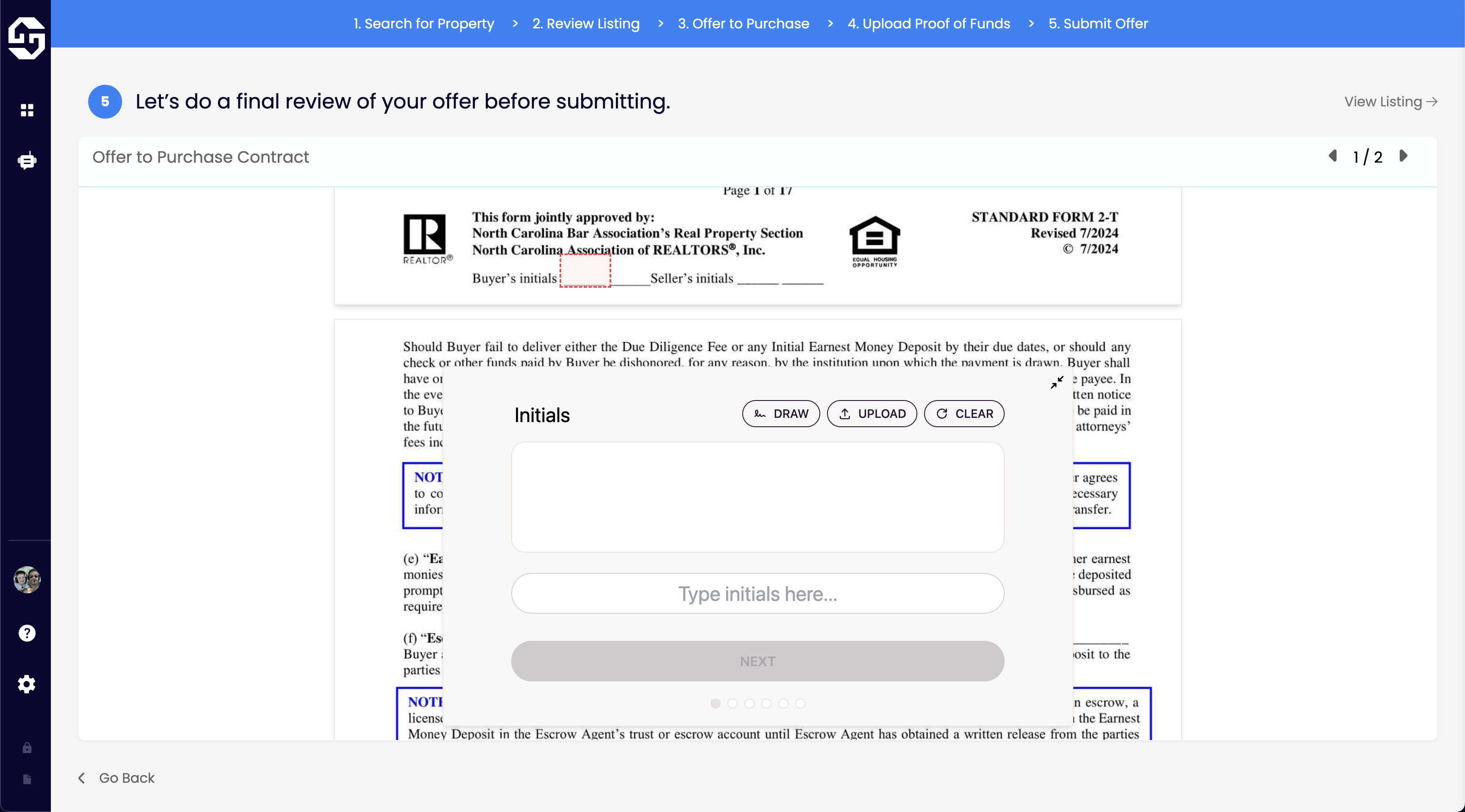
Task: Click the DRAW initials button
Action: tap(781, 413)
